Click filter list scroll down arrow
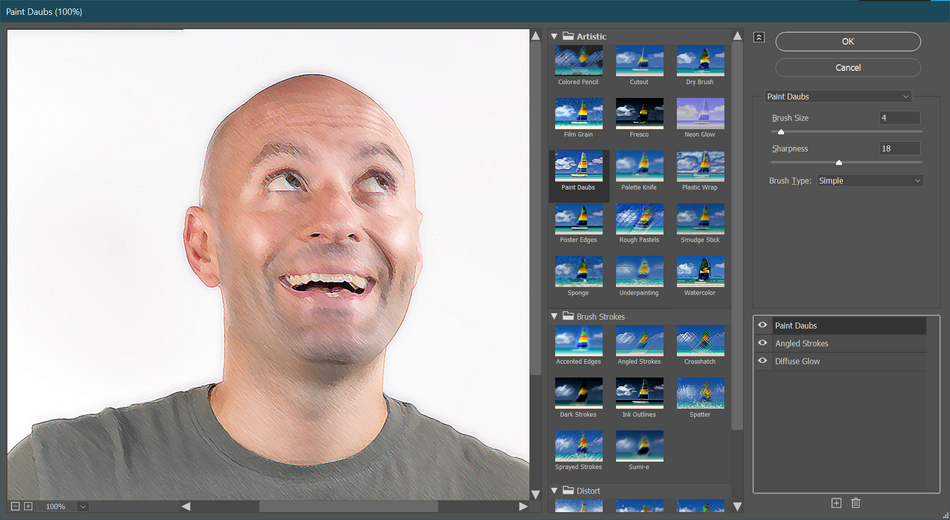The width and height of the screenshot is (950, 520). [x=737, y=506]
